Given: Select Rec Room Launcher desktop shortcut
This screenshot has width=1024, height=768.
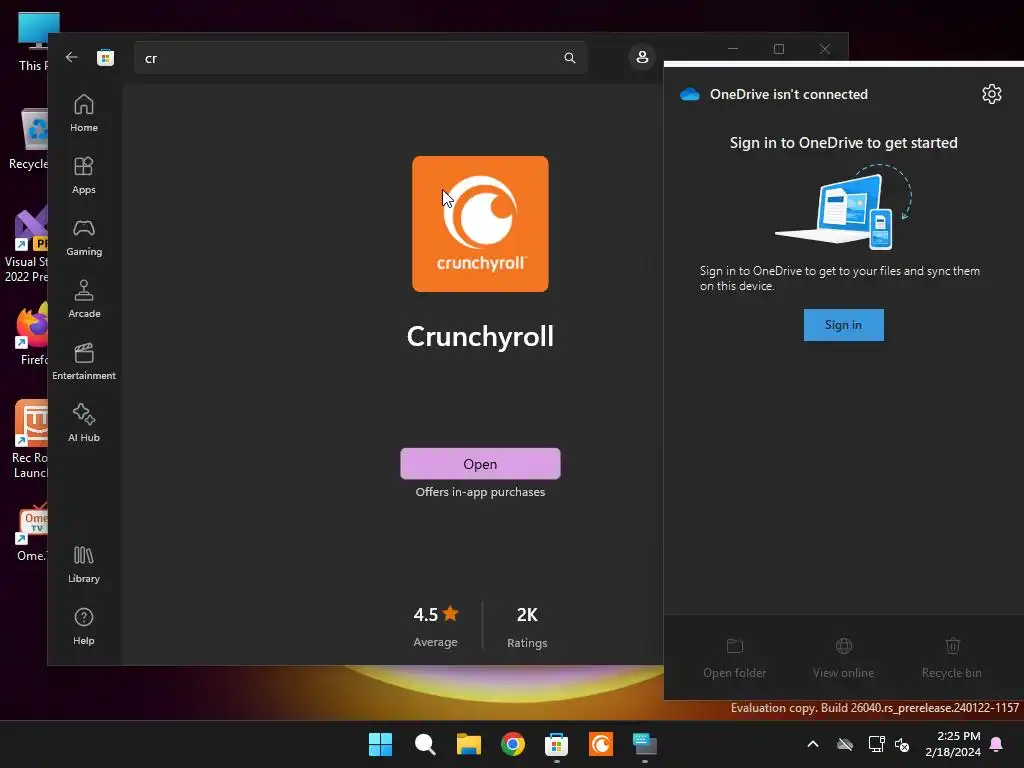Looking at the screenshot, I should coord(29,440).
